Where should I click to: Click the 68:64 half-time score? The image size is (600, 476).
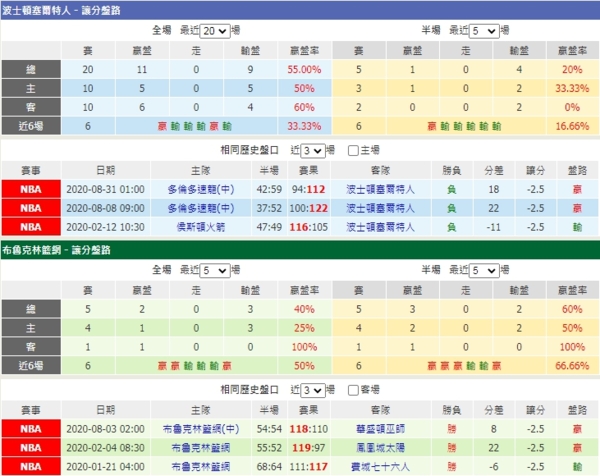coord(269,467)
